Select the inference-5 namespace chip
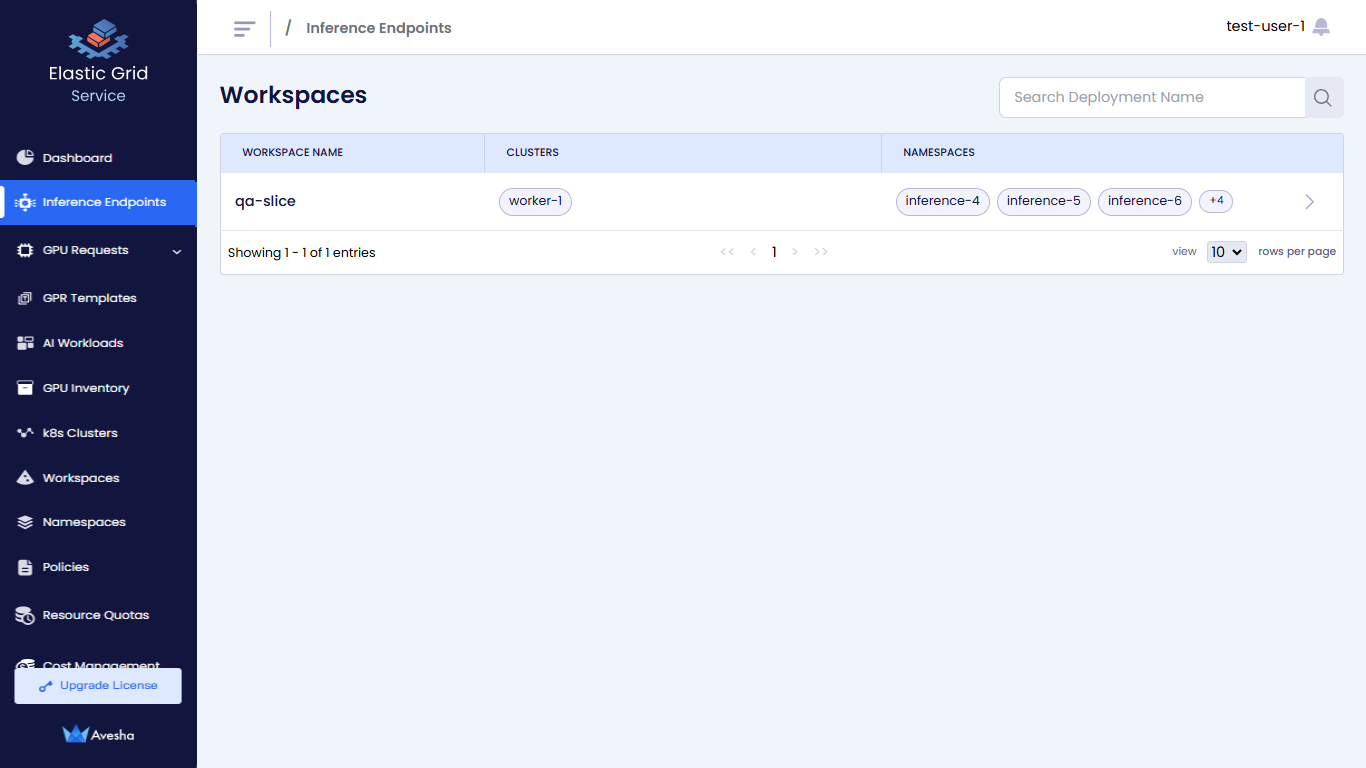 click(1043, 201)
